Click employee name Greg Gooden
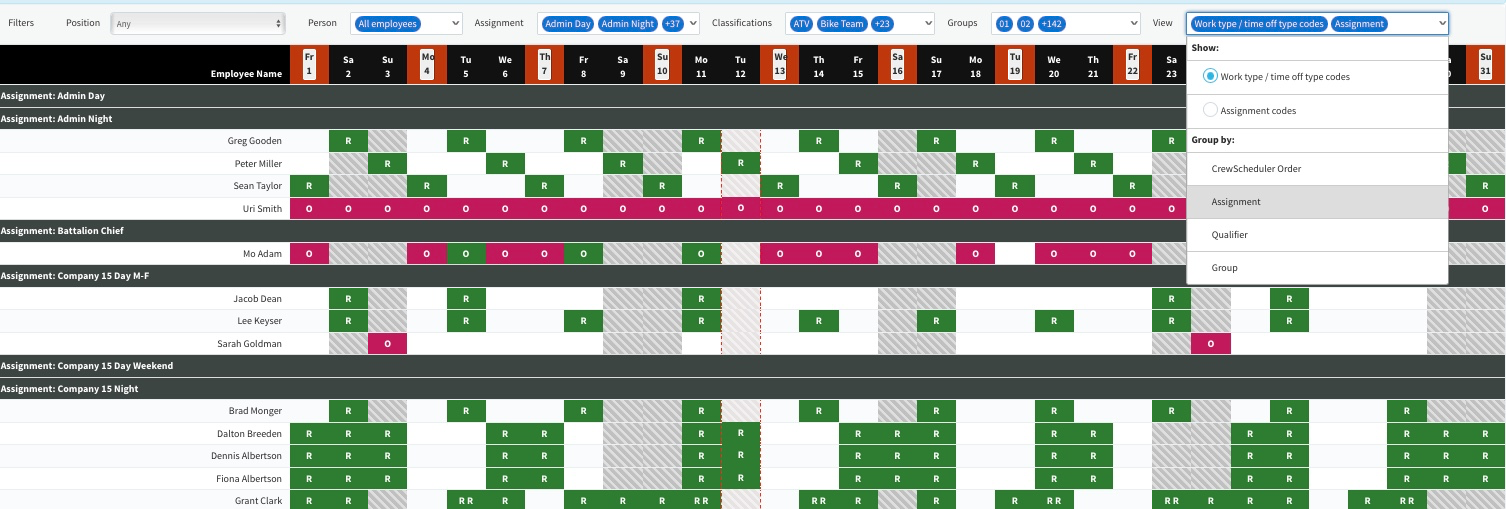The image size is (1506, 509). (255, 141)
